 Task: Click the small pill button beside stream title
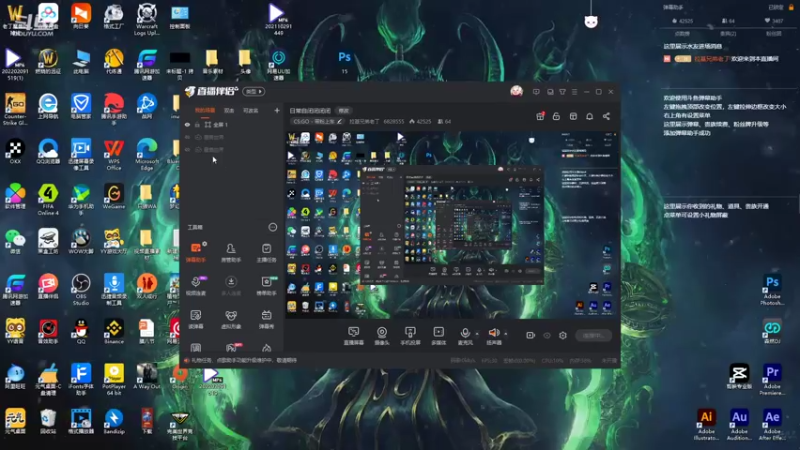pyautogui.click(x=344, y=111)
